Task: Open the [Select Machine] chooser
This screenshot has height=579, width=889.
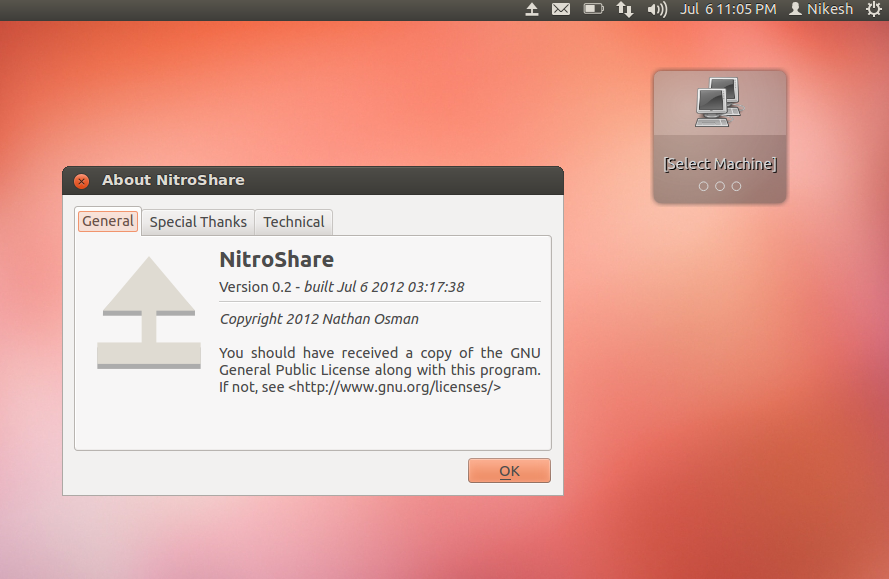Action: [x=719, y=163]
